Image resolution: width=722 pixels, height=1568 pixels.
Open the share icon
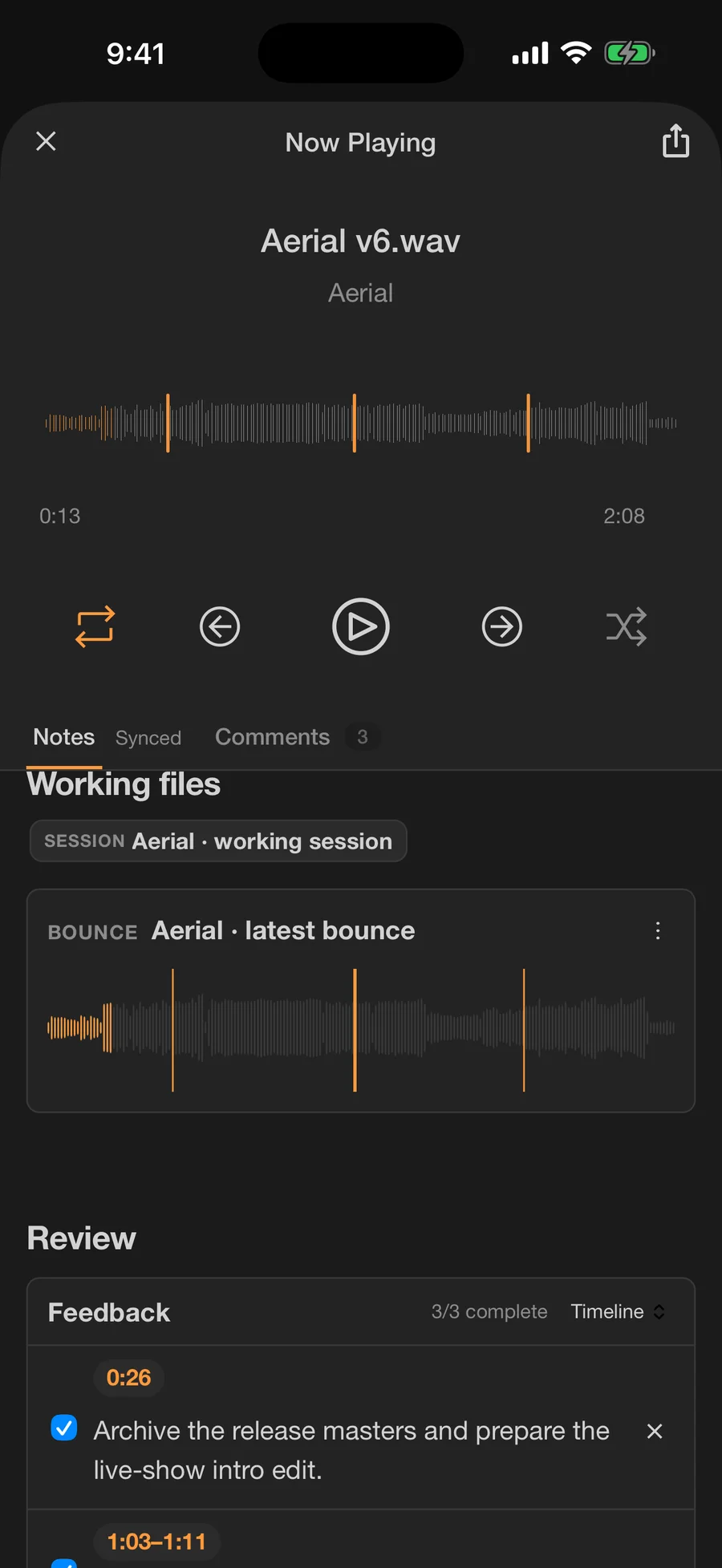pos(675,140)
